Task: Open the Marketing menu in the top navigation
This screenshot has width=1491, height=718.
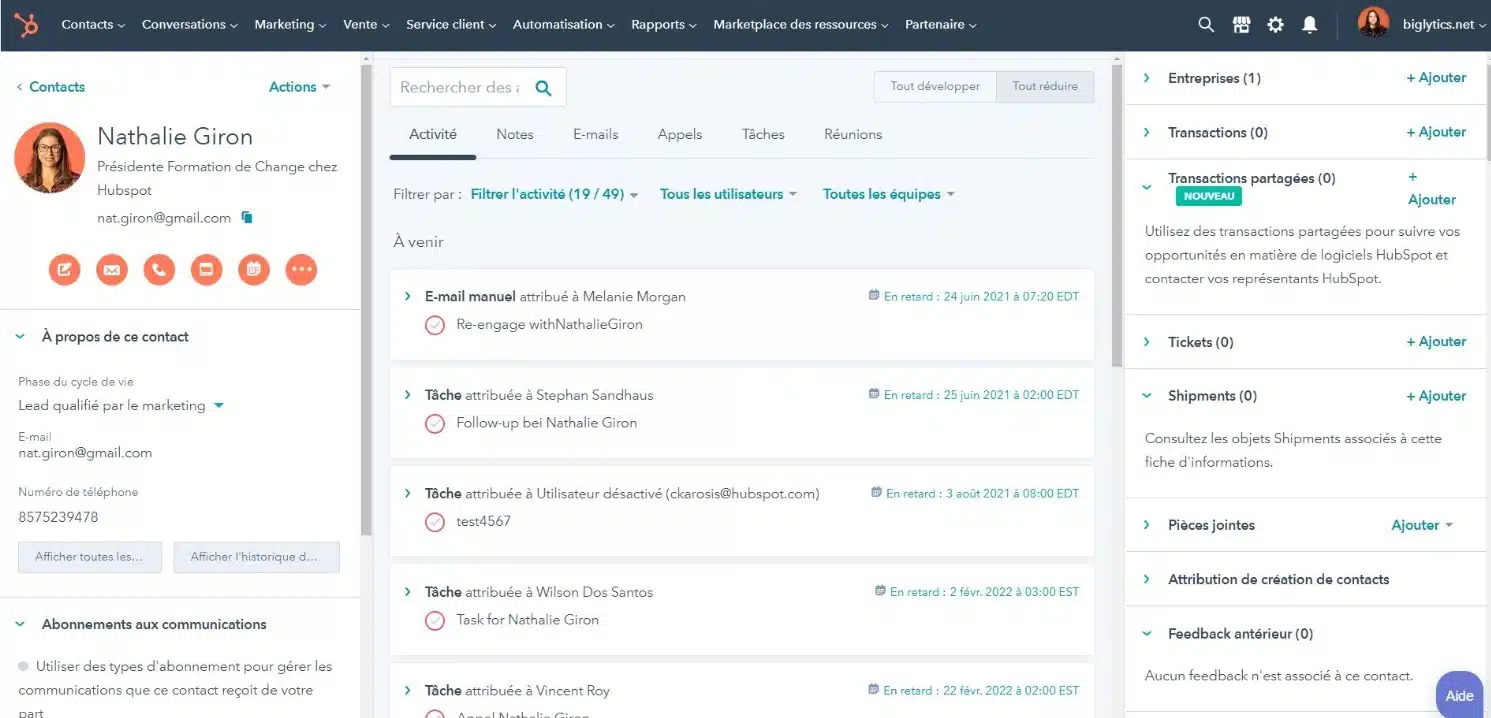Action: [290, 25]
